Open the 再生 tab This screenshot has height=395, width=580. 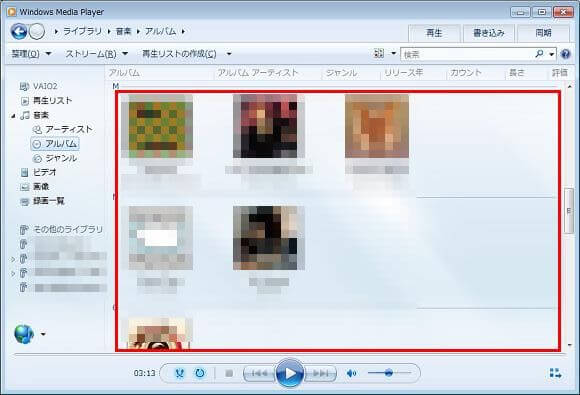[434, 33]
